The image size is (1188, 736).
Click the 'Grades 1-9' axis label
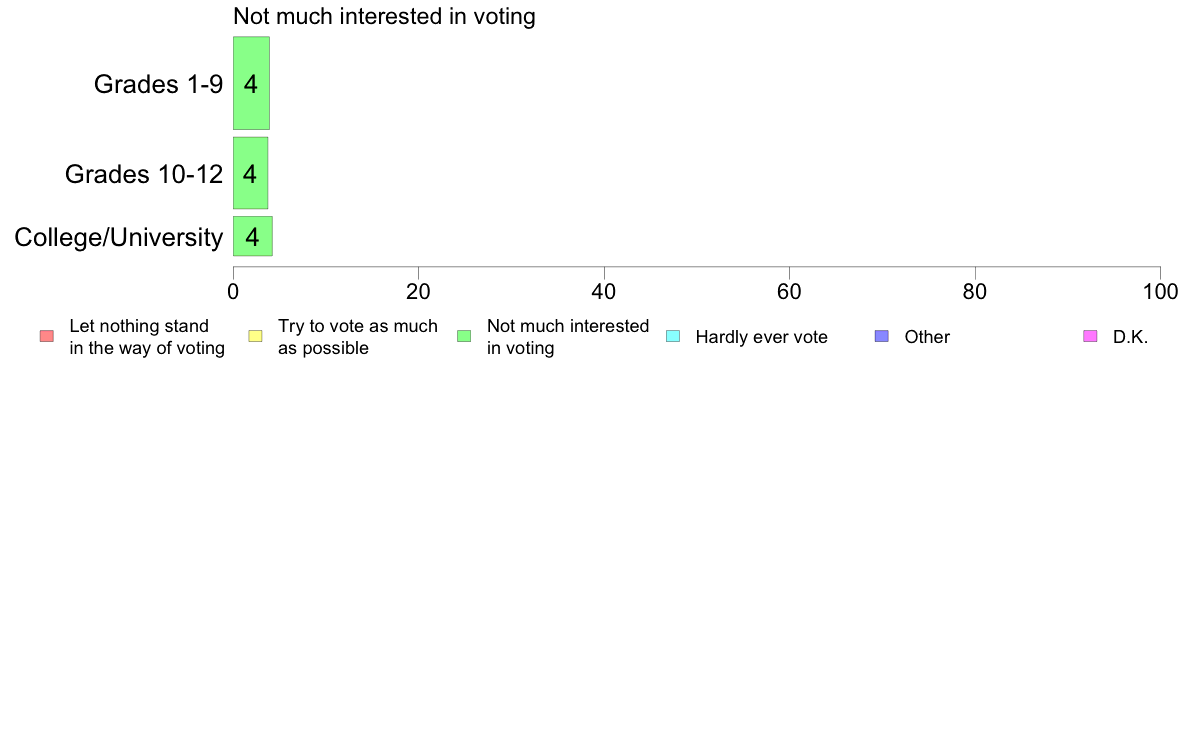click(x=158, y=84)
